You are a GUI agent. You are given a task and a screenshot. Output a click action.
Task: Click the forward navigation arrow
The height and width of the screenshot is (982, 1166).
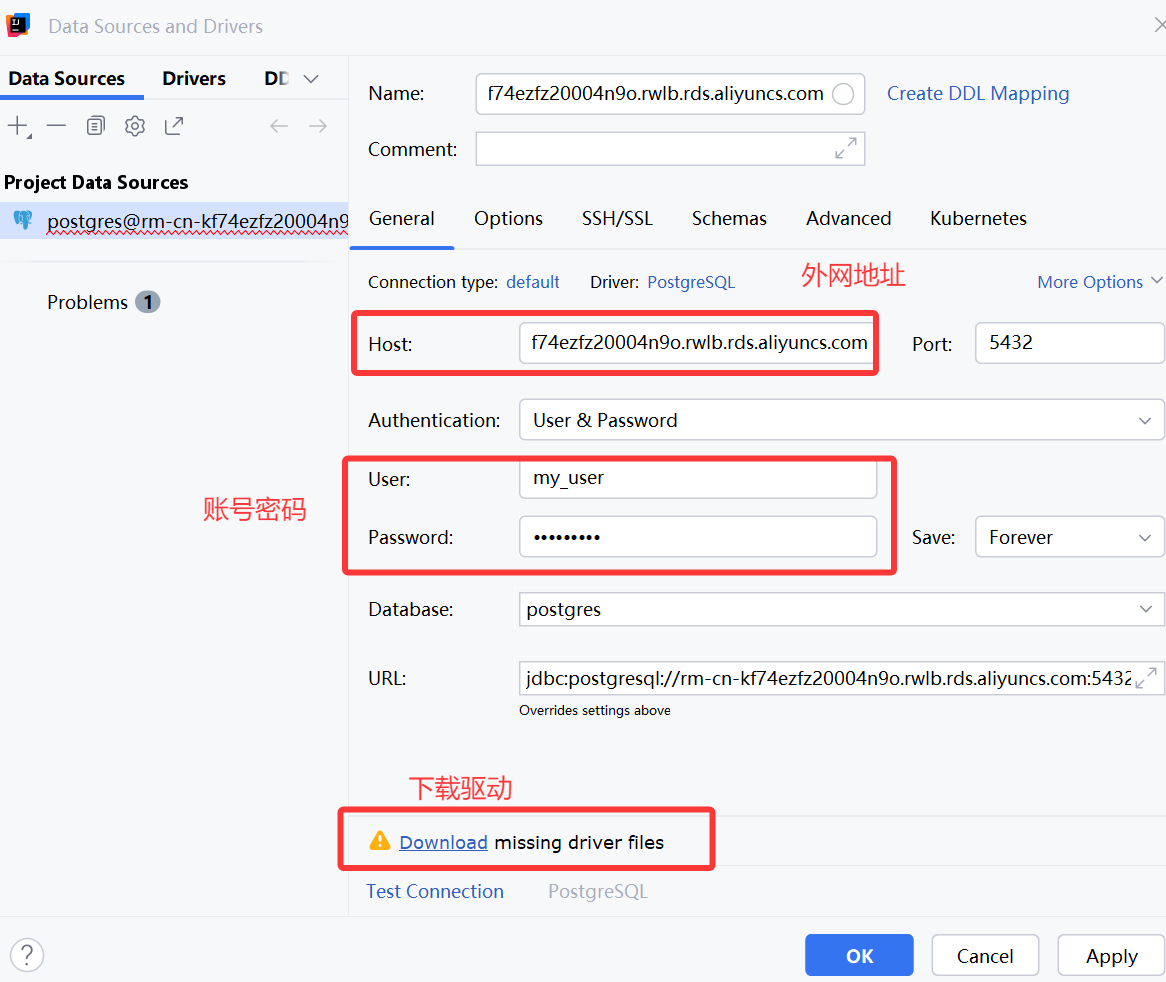tap(318, 126)
